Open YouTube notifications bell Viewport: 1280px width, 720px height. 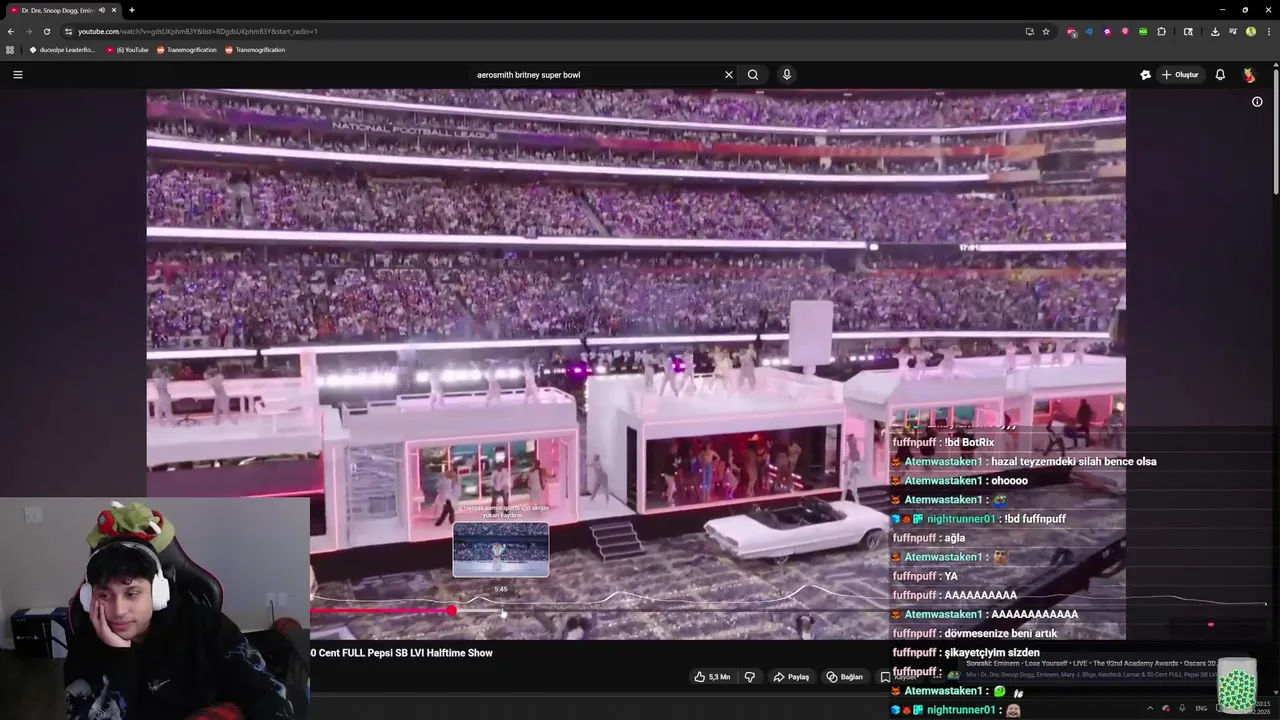point(1220,74)
